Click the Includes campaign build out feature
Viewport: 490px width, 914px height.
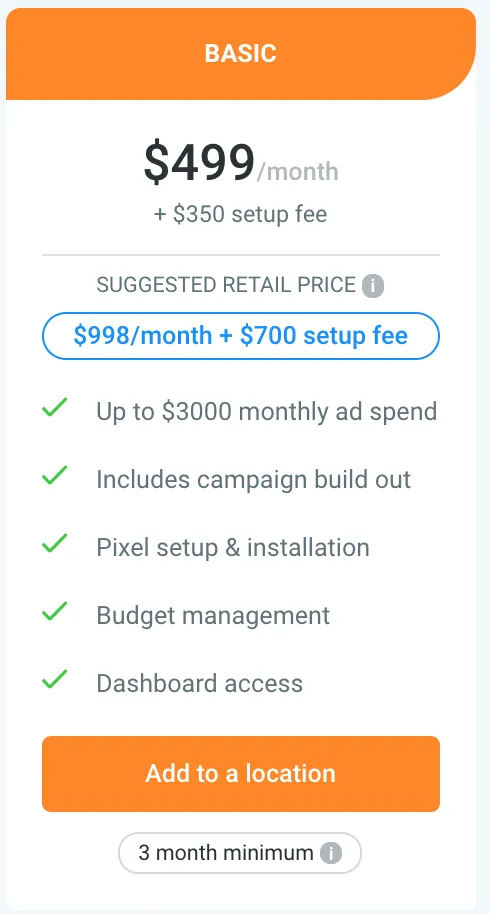tap(253, 479)
